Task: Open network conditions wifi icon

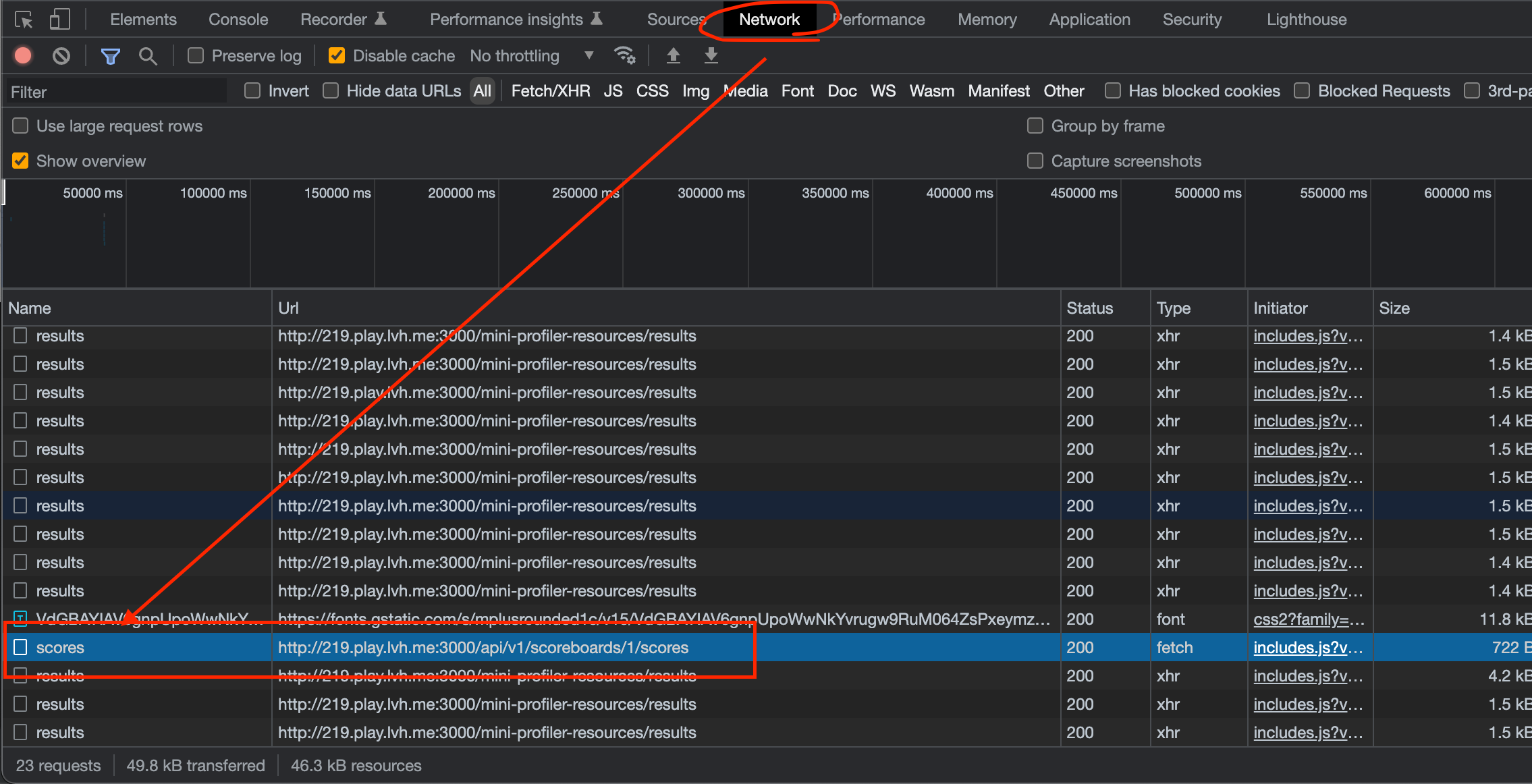Action: click(624, 55)
